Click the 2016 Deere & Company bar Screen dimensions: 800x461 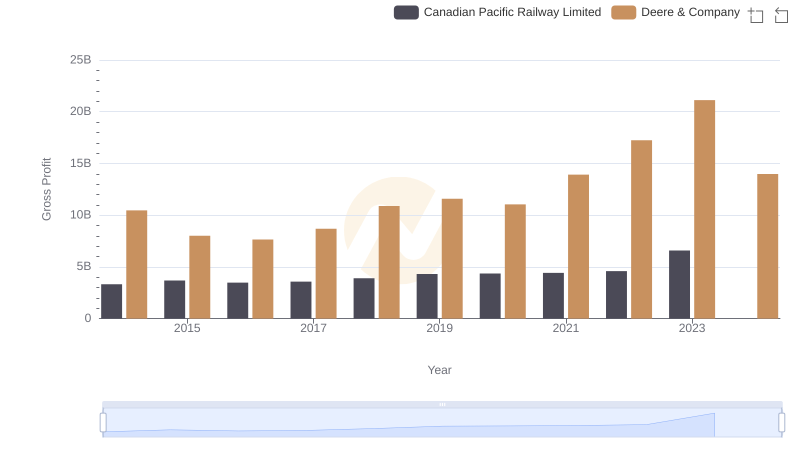tap(263, 279)
